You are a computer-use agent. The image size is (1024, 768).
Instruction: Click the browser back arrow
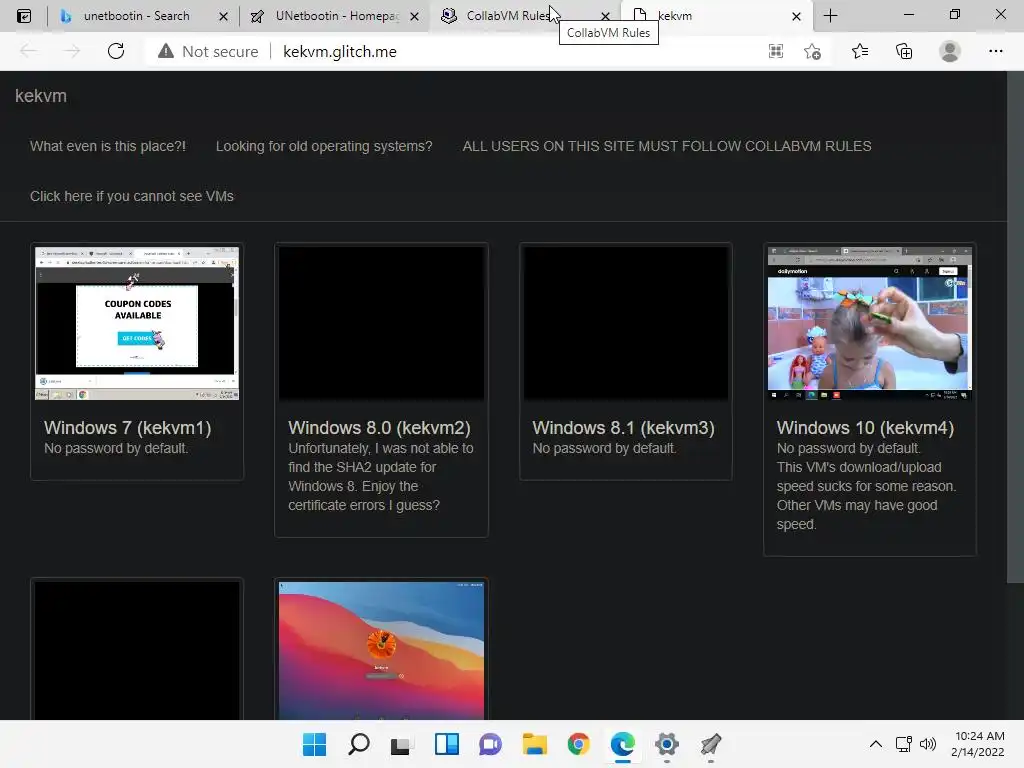pos(29,51)
